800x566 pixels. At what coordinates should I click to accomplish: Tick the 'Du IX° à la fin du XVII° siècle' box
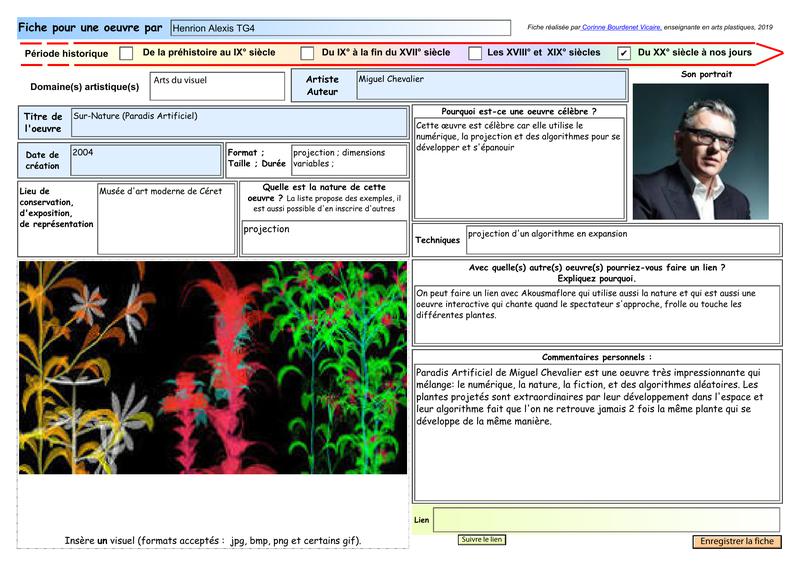pos(306,54)
